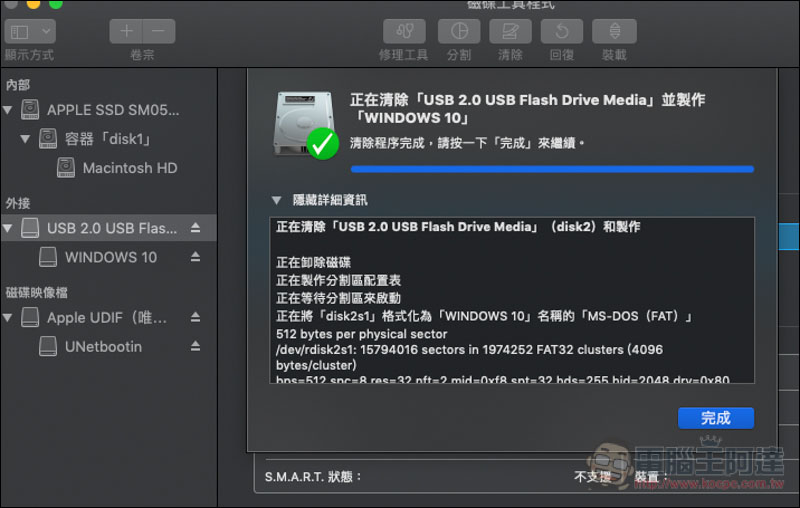The image size is (800, 508).
Task: Select the Erase (清除) toolbar icon
Action: click(x=510, y=32)
